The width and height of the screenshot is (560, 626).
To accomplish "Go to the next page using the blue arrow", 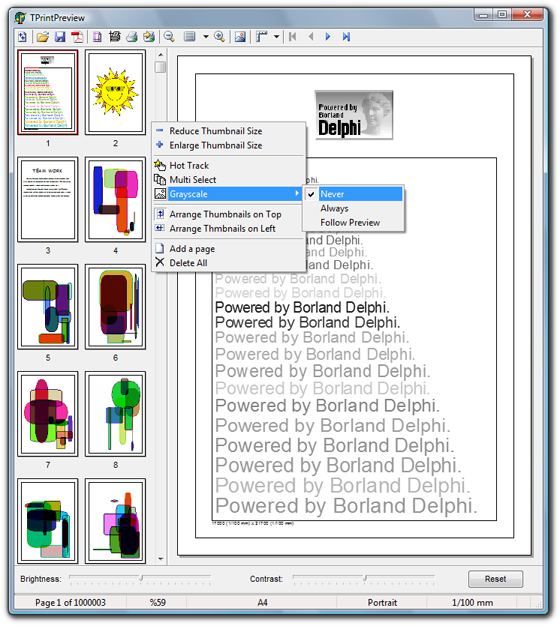I will pos(328,37).
